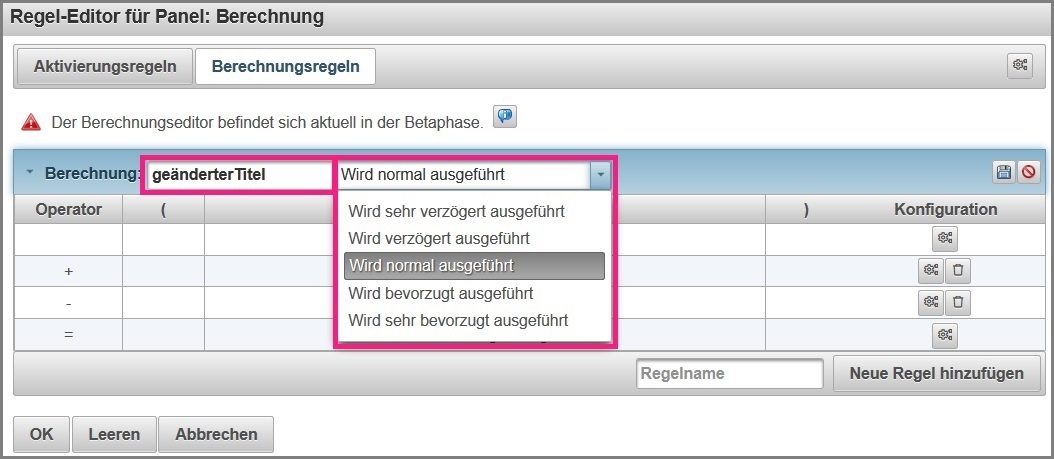Click Neue Regel hinzufügen button
This screenshot has width=1054, height=459.
click(x=936, y=373)
